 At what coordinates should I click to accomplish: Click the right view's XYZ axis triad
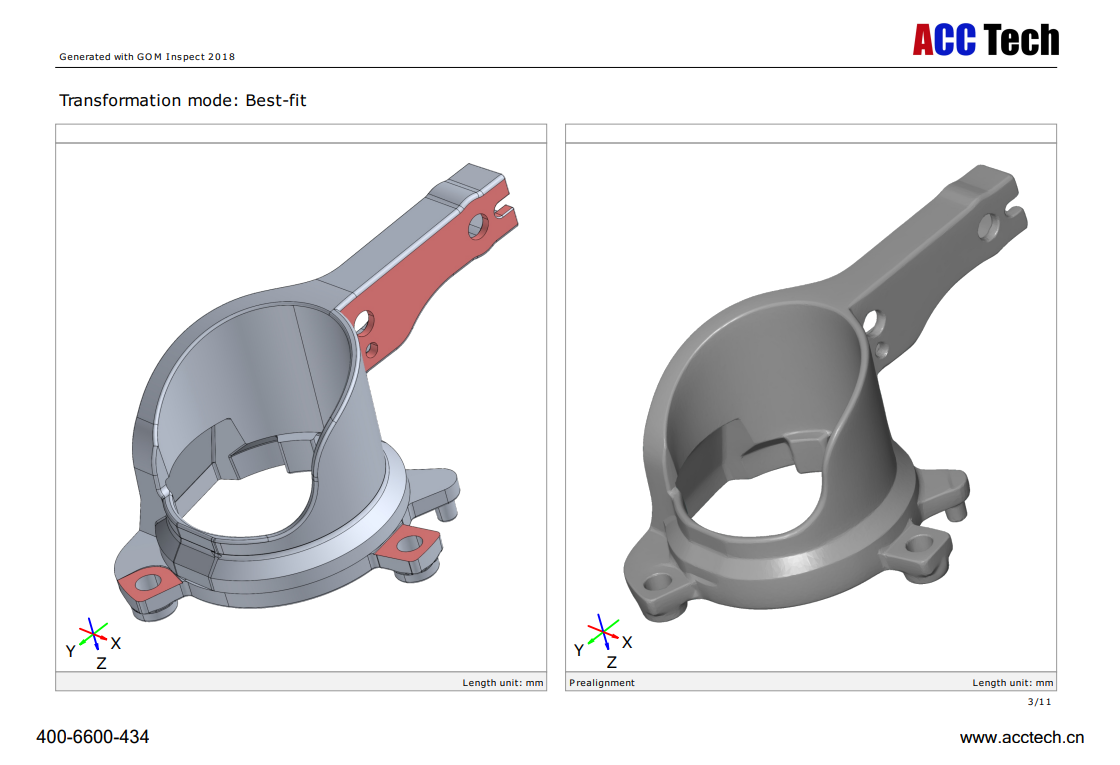604,633
